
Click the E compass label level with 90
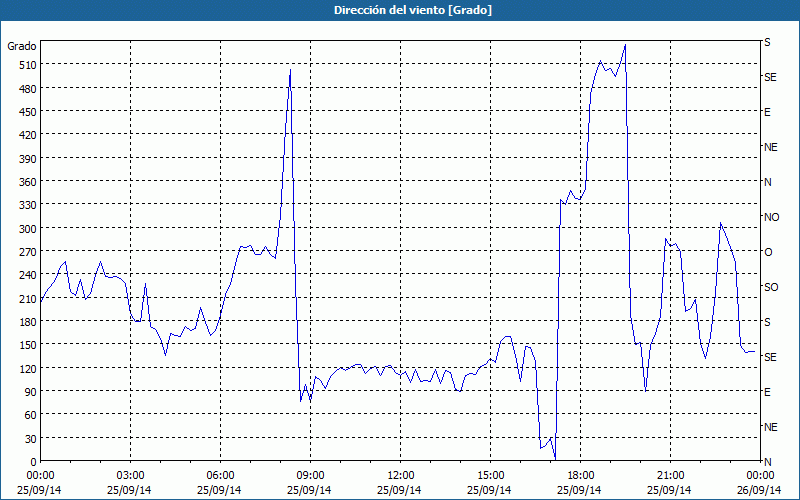[x=767, y=392]
